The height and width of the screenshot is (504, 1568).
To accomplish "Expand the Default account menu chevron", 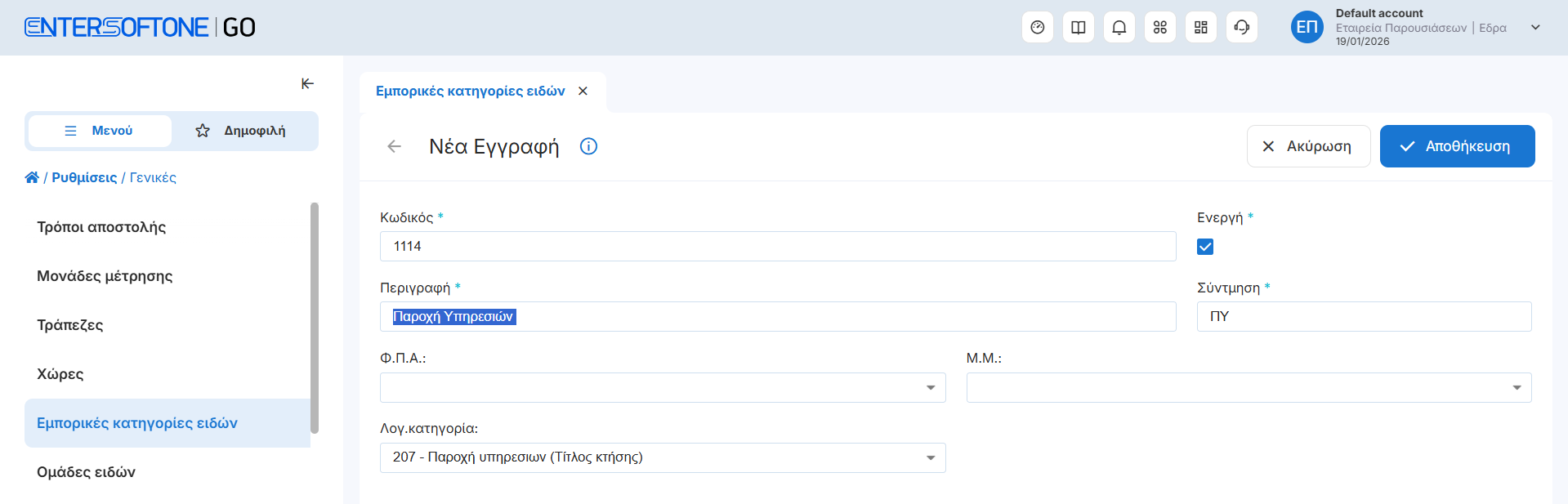I will (1535, 27).
